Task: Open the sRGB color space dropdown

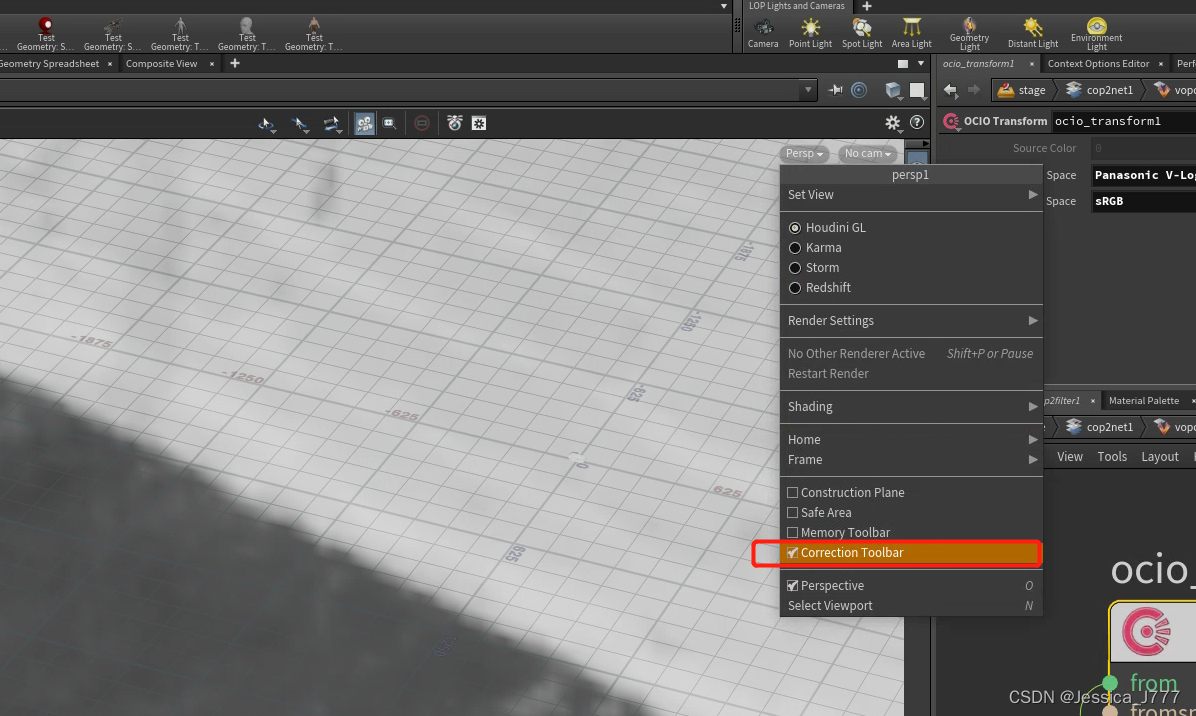Action: click(x=1143, y=201)
